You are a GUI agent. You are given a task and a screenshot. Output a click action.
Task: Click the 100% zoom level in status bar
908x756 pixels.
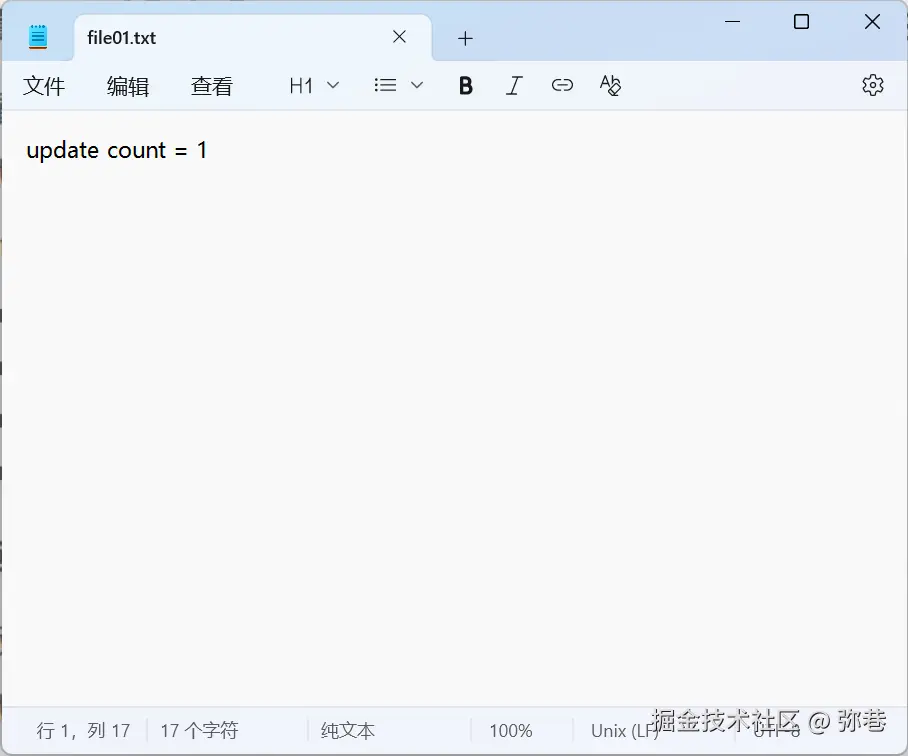510,731
